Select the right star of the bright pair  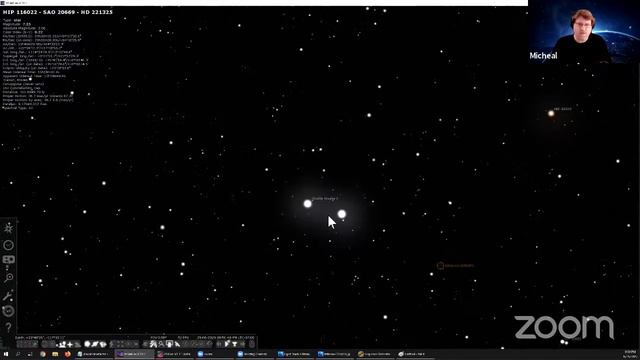[x=342, y=214]
